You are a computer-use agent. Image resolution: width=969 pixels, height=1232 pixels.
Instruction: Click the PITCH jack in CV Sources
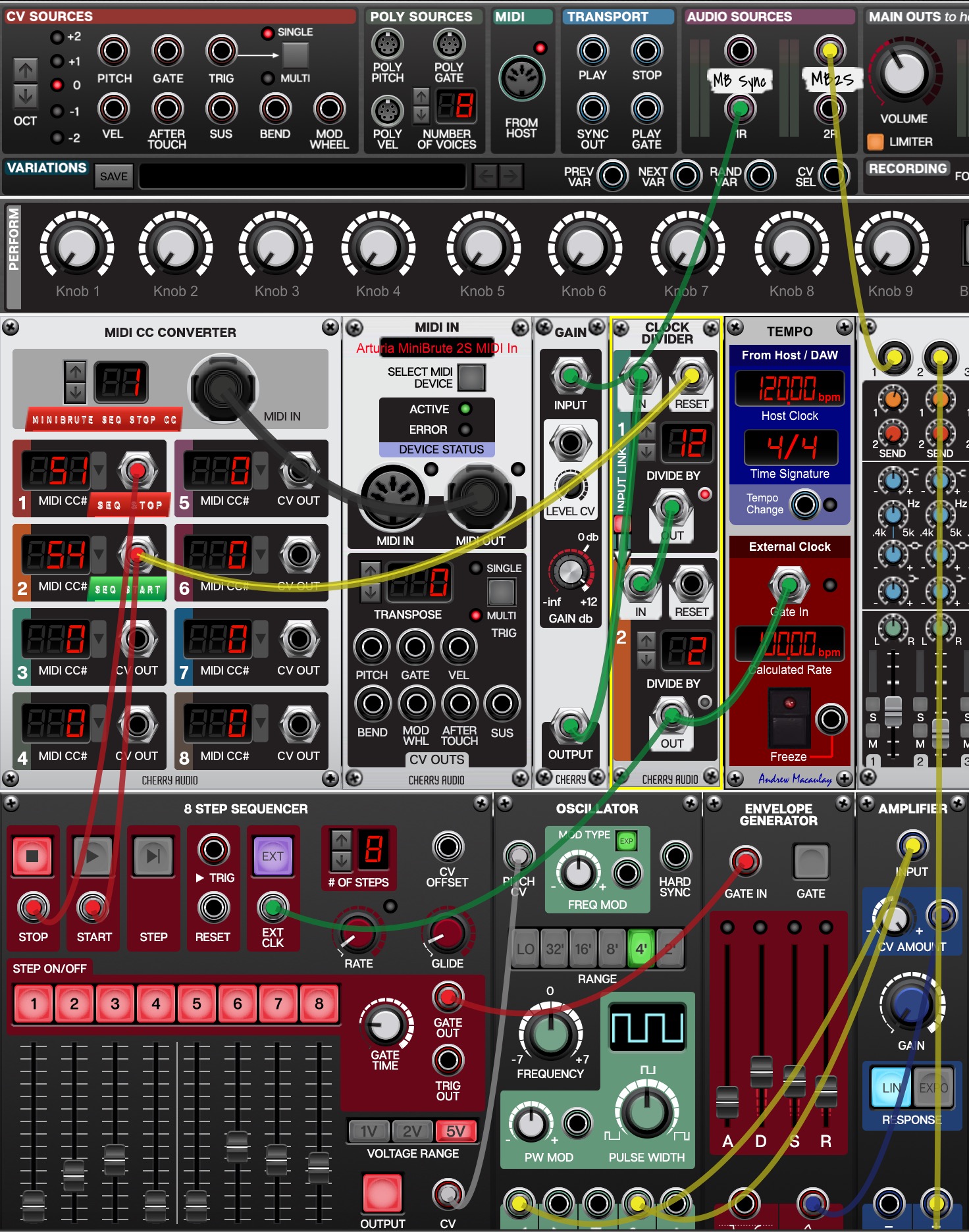[114, 51]
